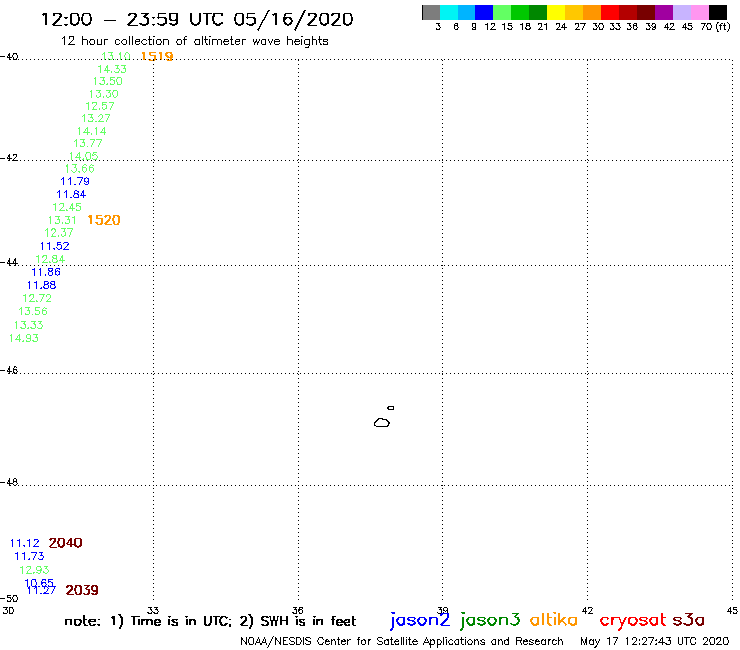The image size is (740, 650).
Task: Click the '70 (ft)' scale label
Action: click(715, 26)
